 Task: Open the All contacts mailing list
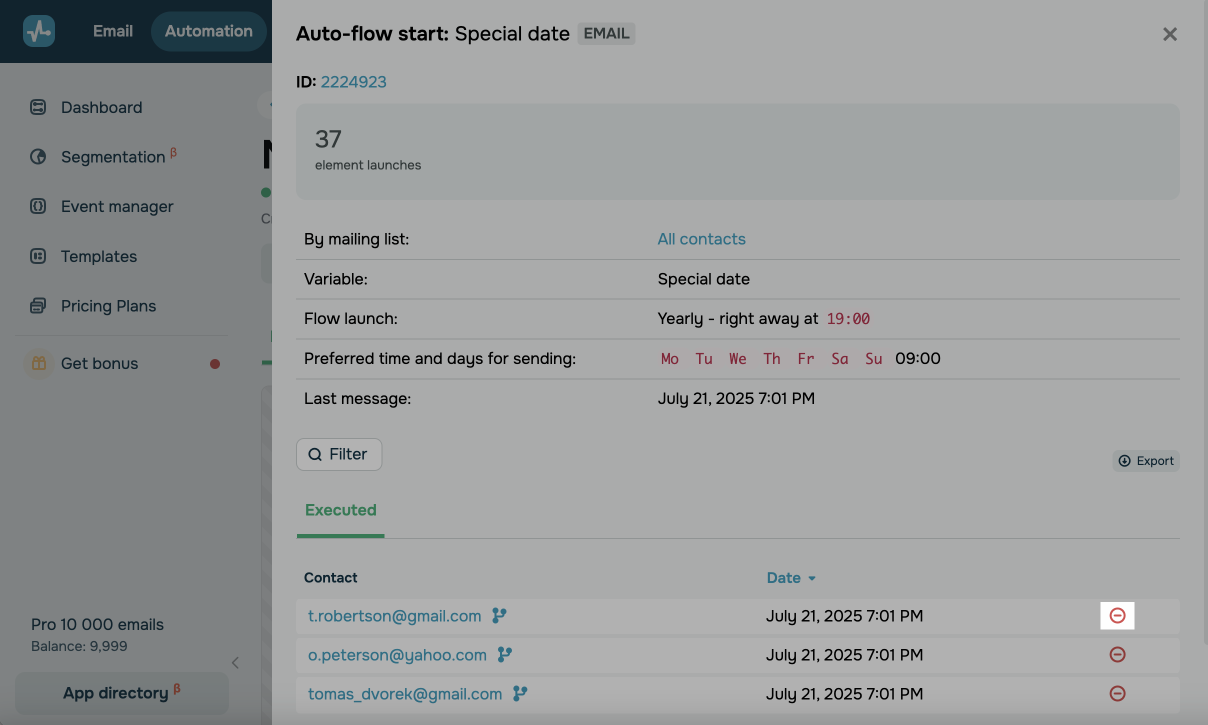point(701,239)
